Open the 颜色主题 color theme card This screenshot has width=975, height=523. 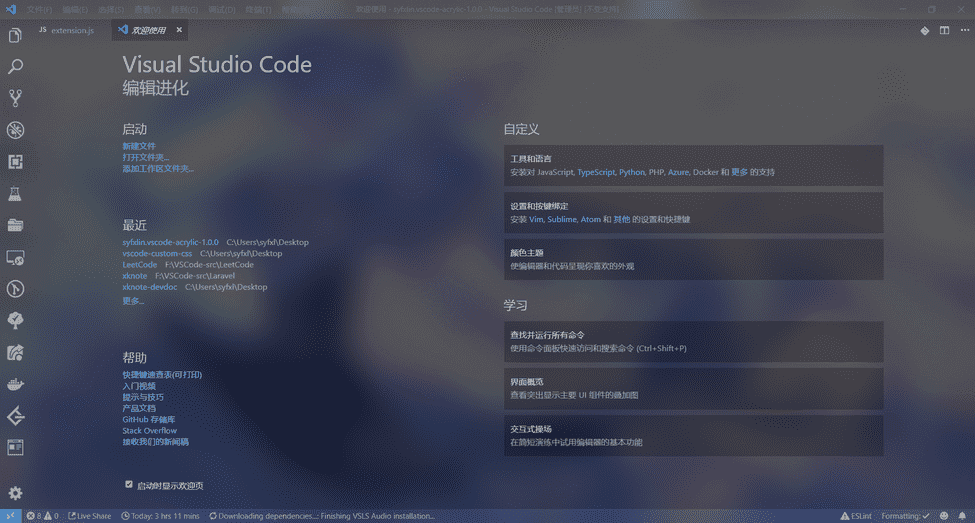pyautogui.click(x=693, y=259)
